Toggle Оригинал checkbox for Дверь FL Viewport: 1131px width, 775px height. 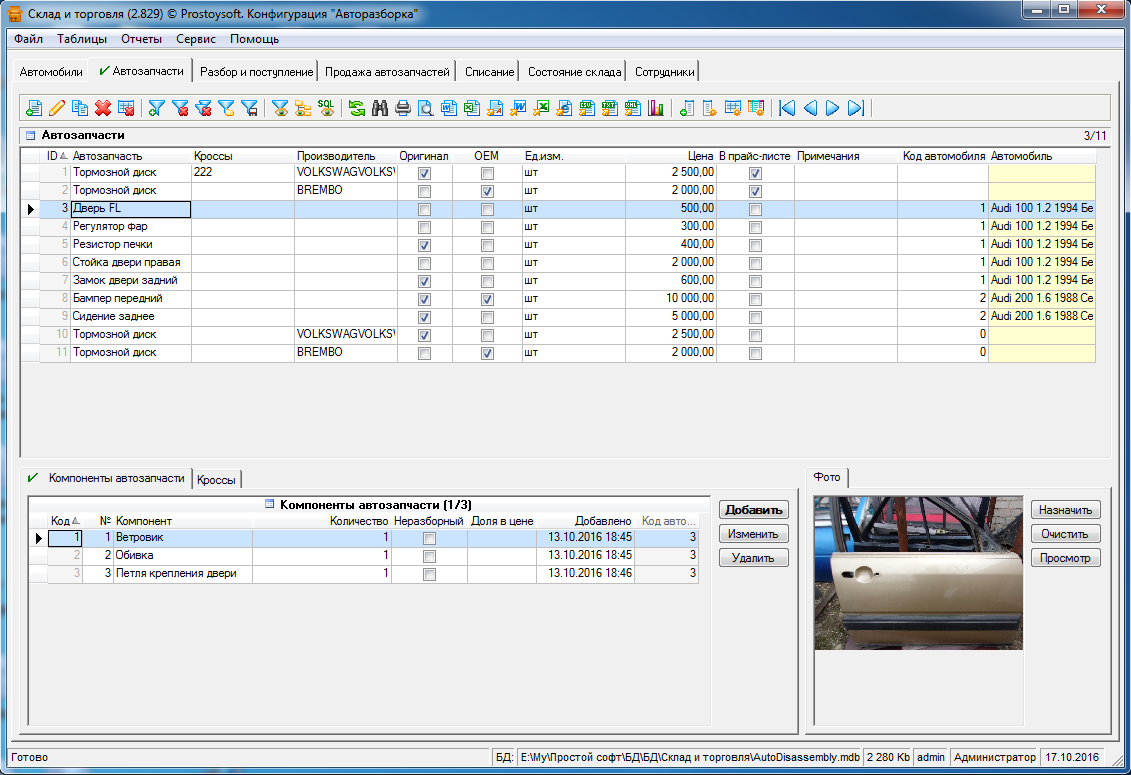(424, 209)
